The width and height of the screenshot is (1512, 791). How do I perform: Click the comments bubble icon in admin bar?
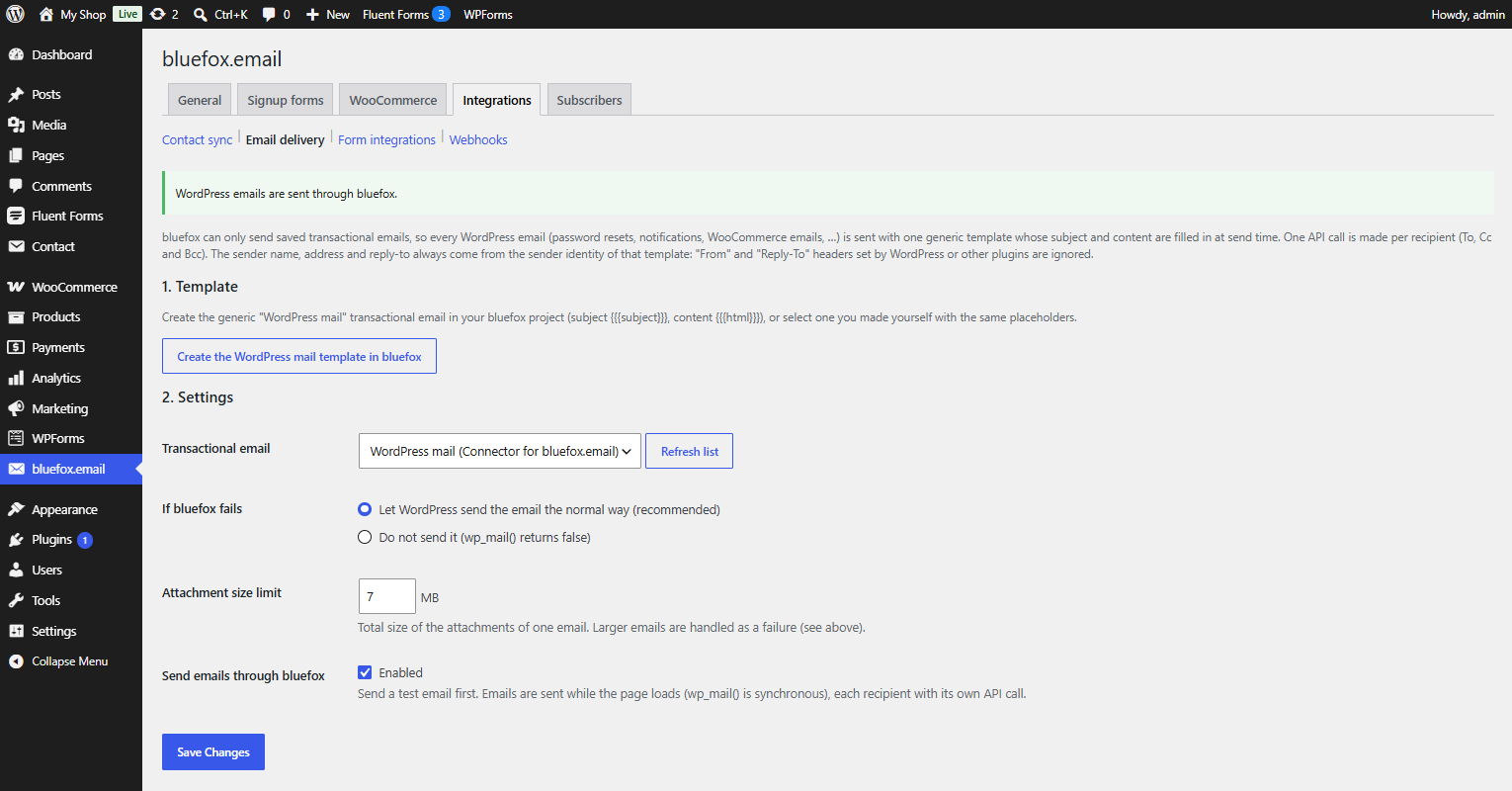click(269, 14)
